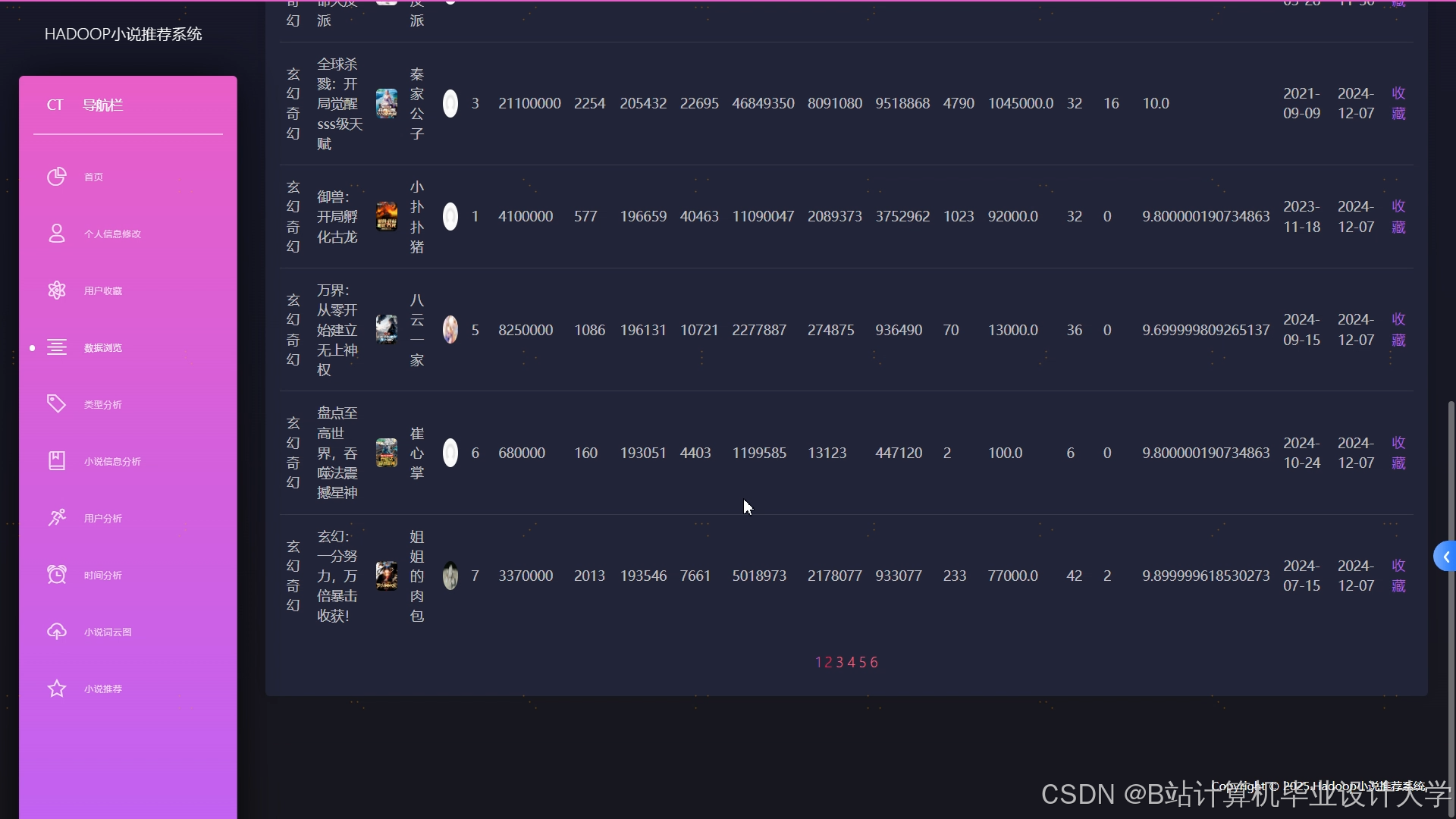
Task: Click the home pie-chart icon
Action: (57, 177)
